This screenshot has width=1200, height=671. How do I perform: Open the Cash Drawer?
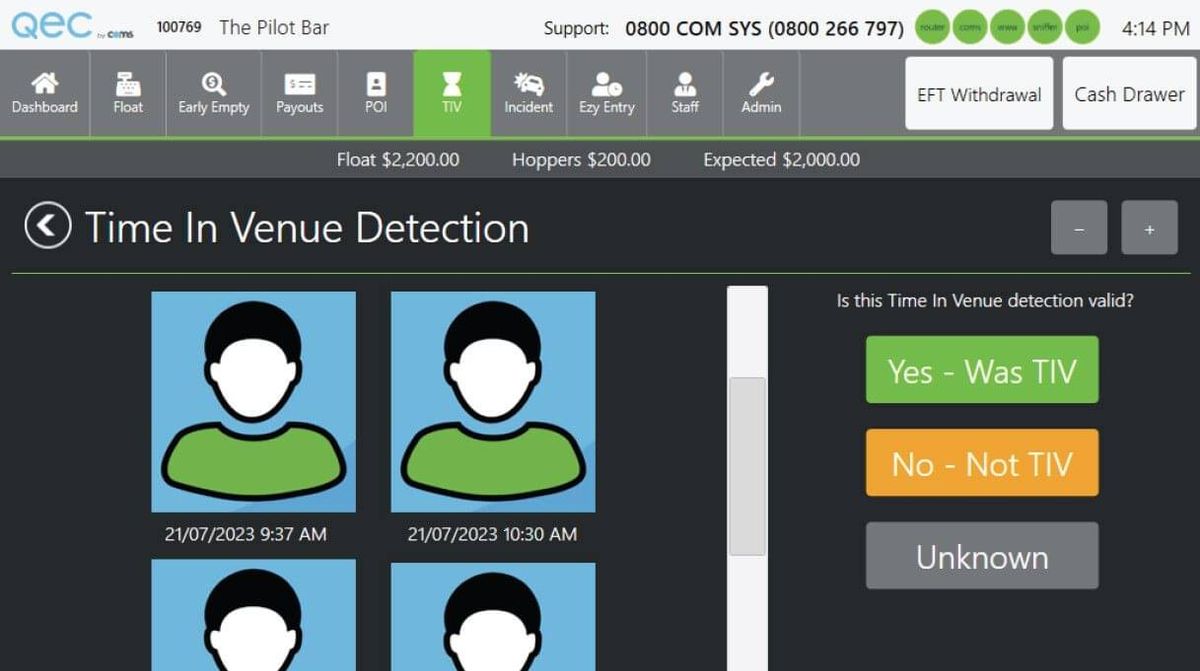click(x=1129, y=93)
